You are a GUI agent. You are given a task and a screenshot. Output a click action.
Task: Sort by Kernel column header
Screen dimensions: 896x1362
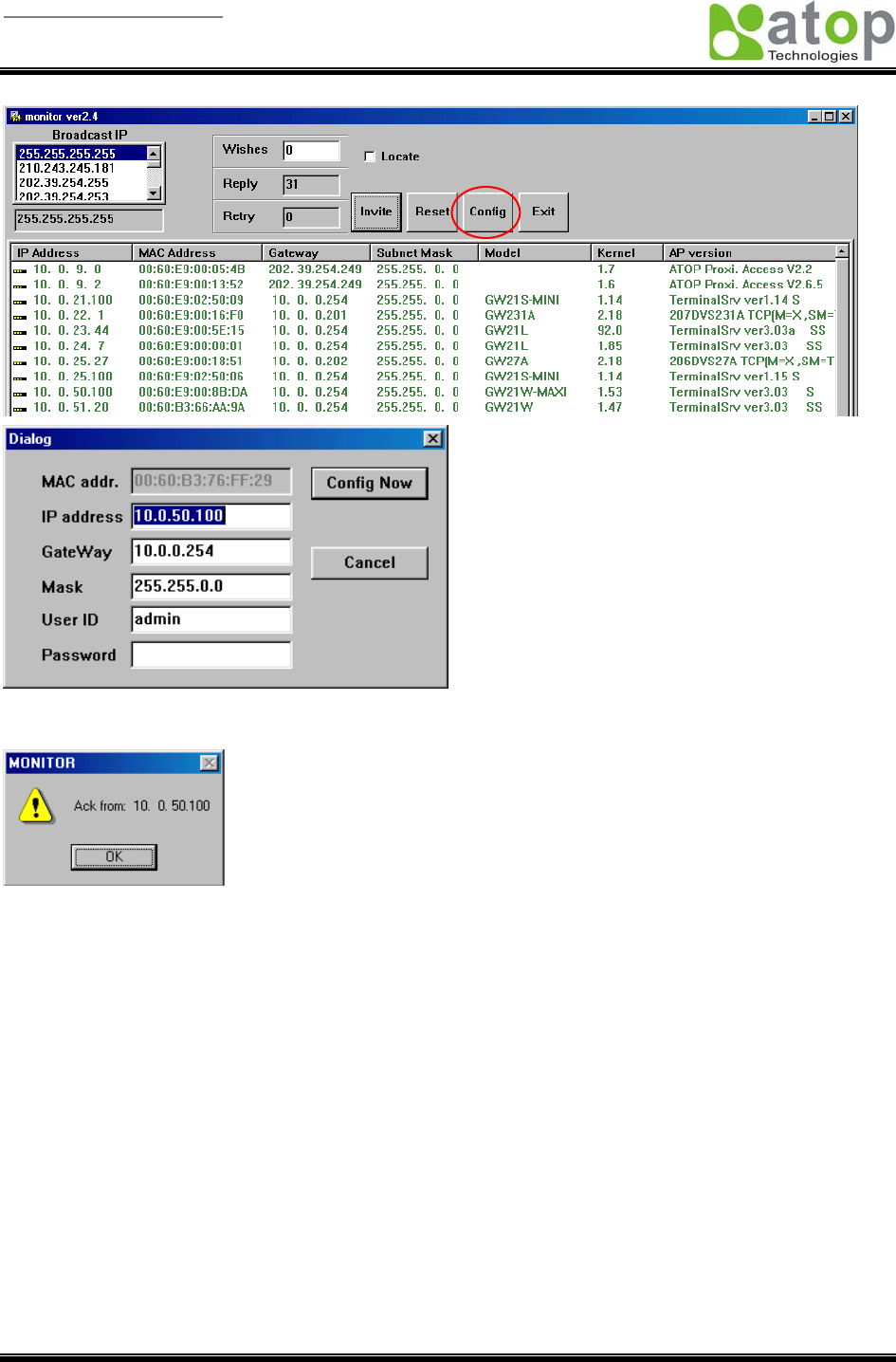[627, 252]
